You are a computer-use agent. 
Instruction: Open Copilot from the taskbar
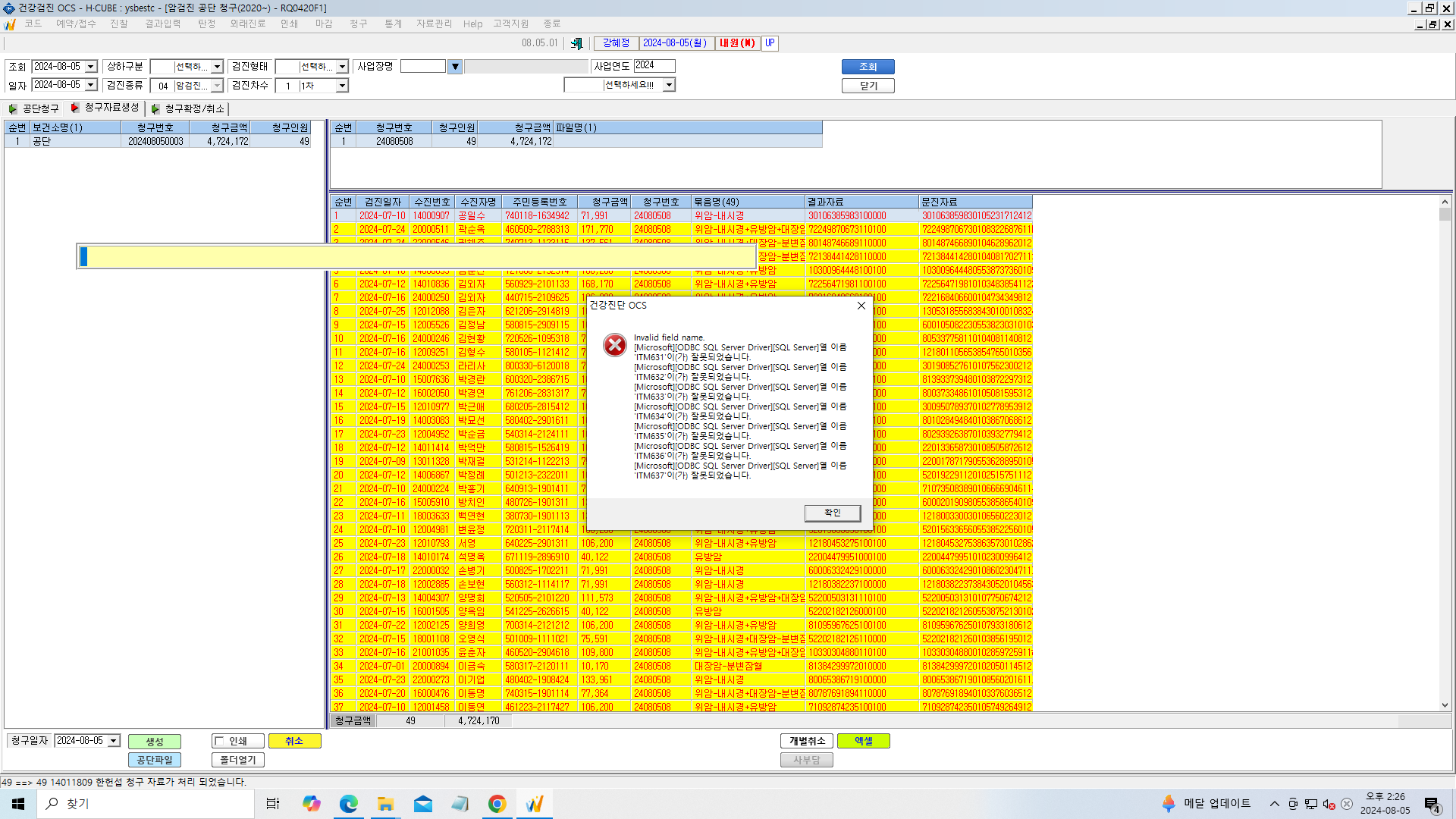click(x=311, y=804)
